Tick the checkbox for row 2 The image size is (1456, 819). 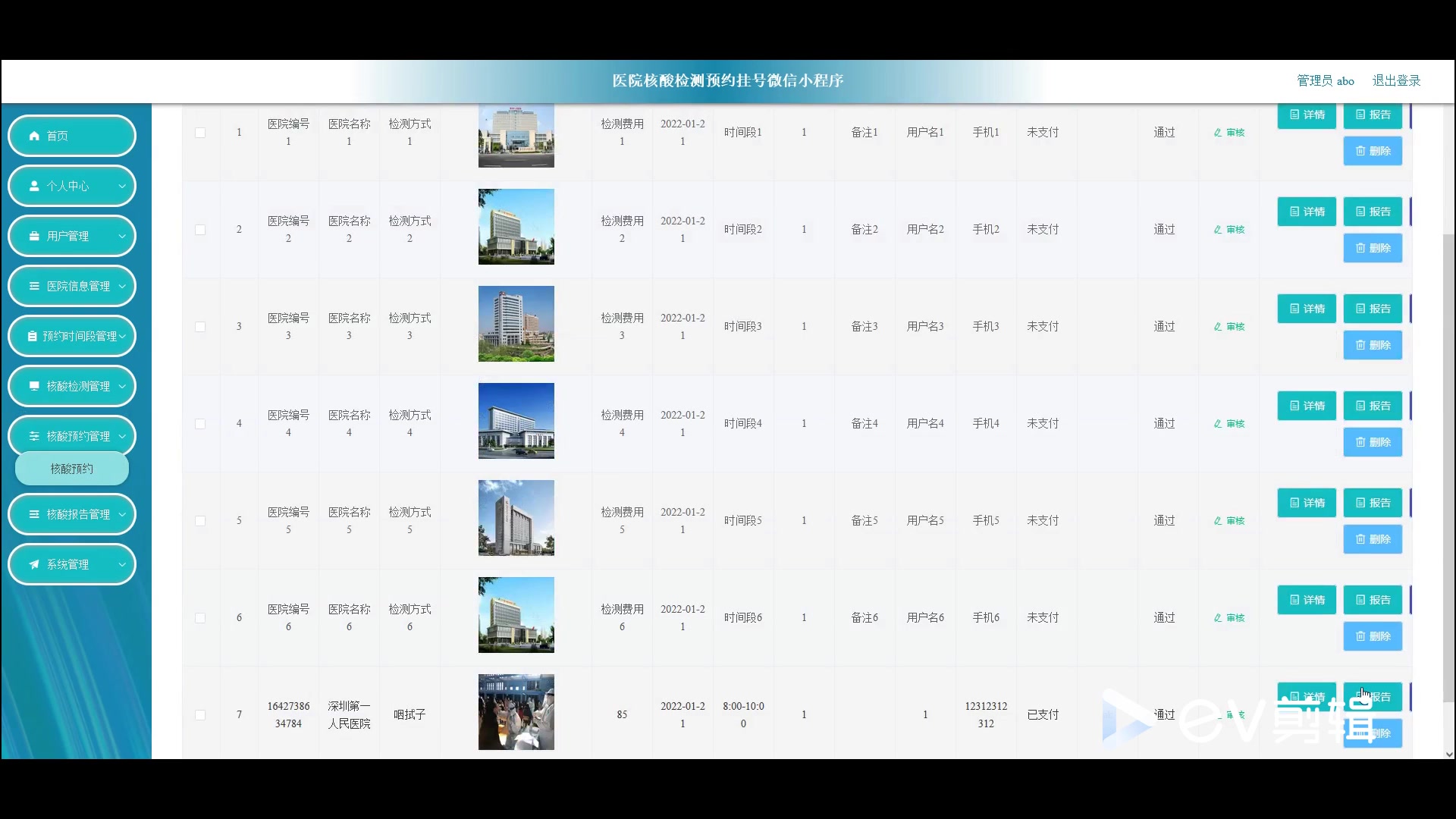200,230
